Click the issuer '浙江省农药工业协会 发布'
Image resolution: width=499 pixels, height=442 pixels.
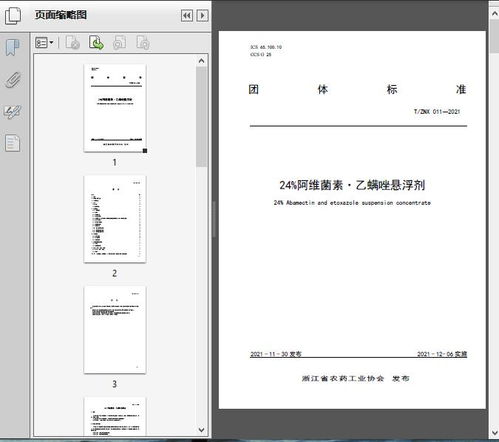click(x=355, y=378)
